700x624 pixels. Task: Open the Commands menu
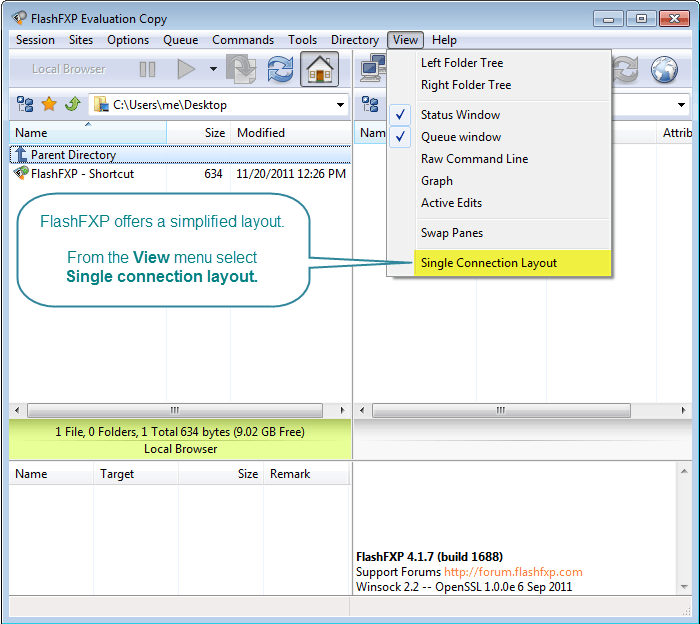[x=243, y=40]
